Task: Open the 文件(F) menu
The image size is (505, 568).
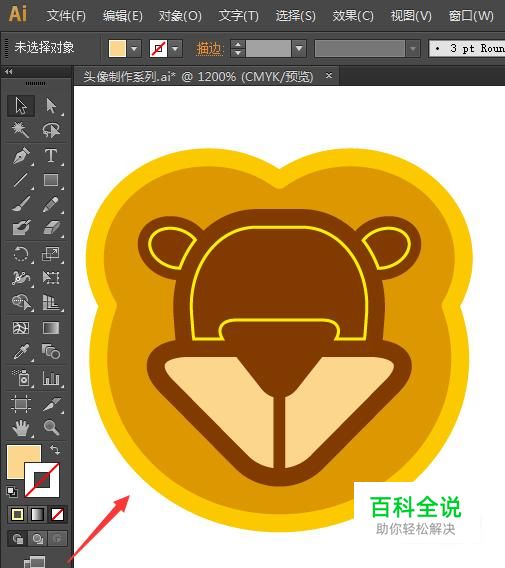Action: [66, 16]
